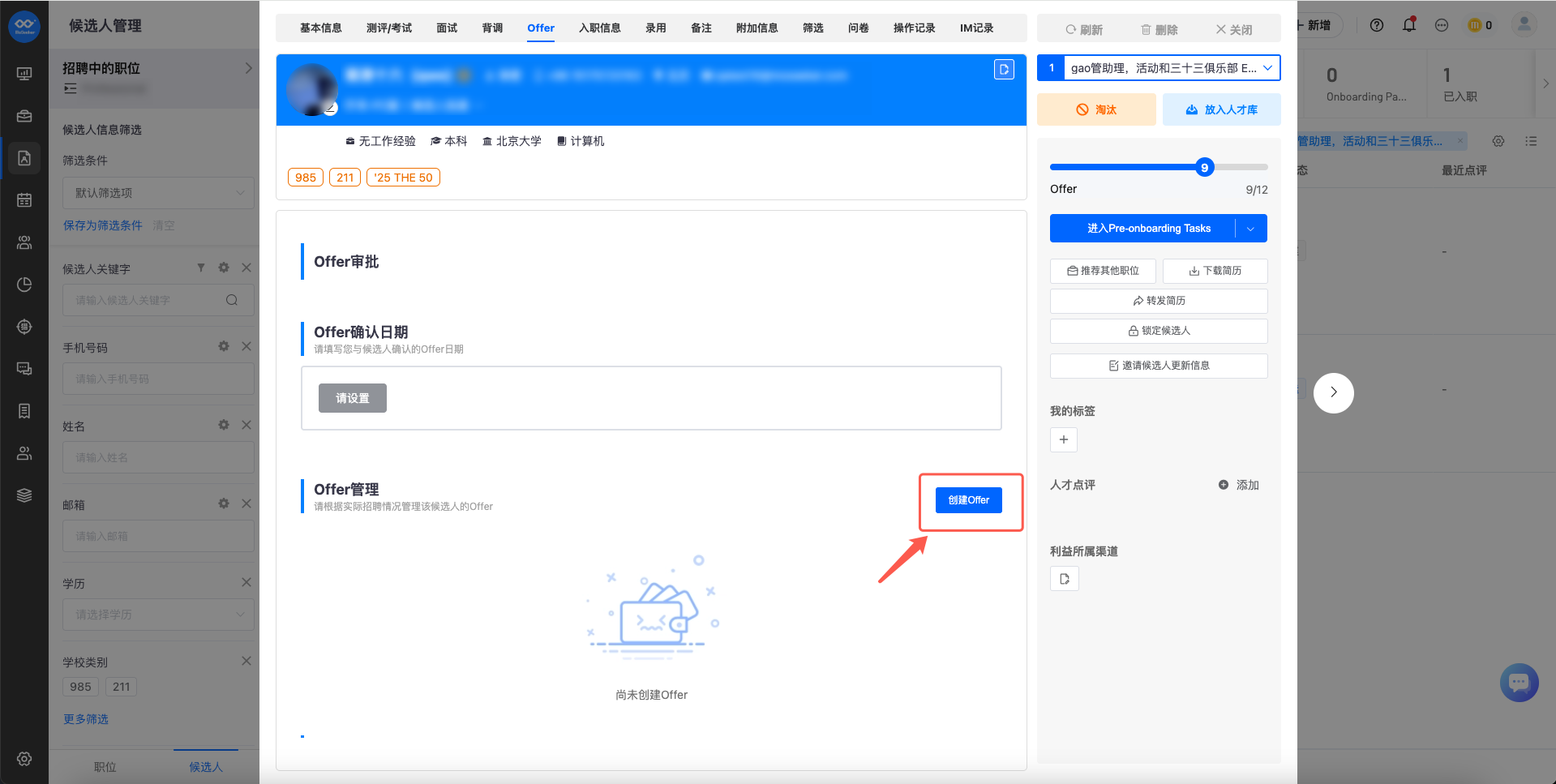Screen dimensions: 1556x784
Task: Open the chat support bubble icon
Action: tap(1520, 683)
